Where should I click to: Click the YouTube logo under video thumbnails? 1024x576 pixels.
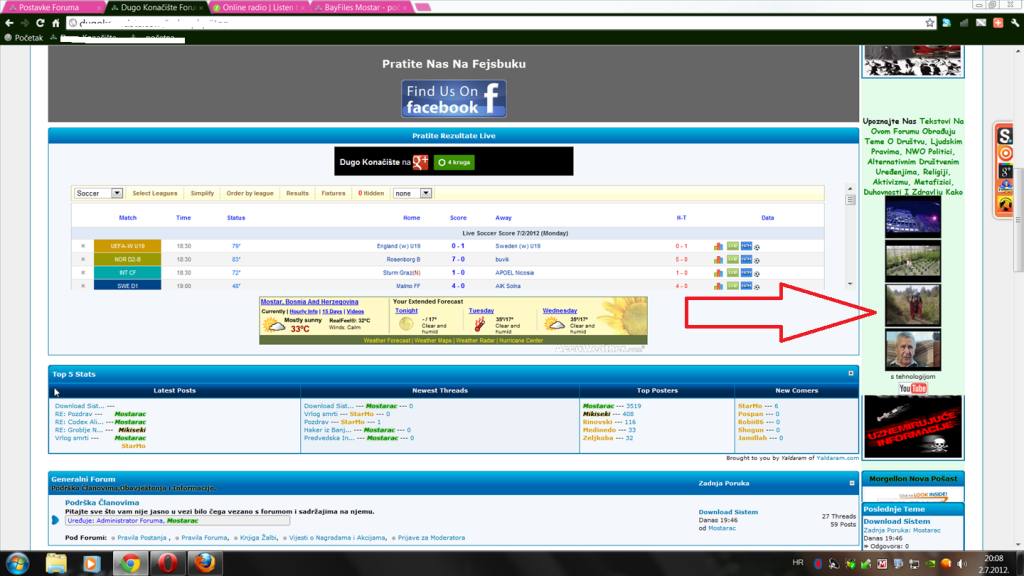point(912,388)
